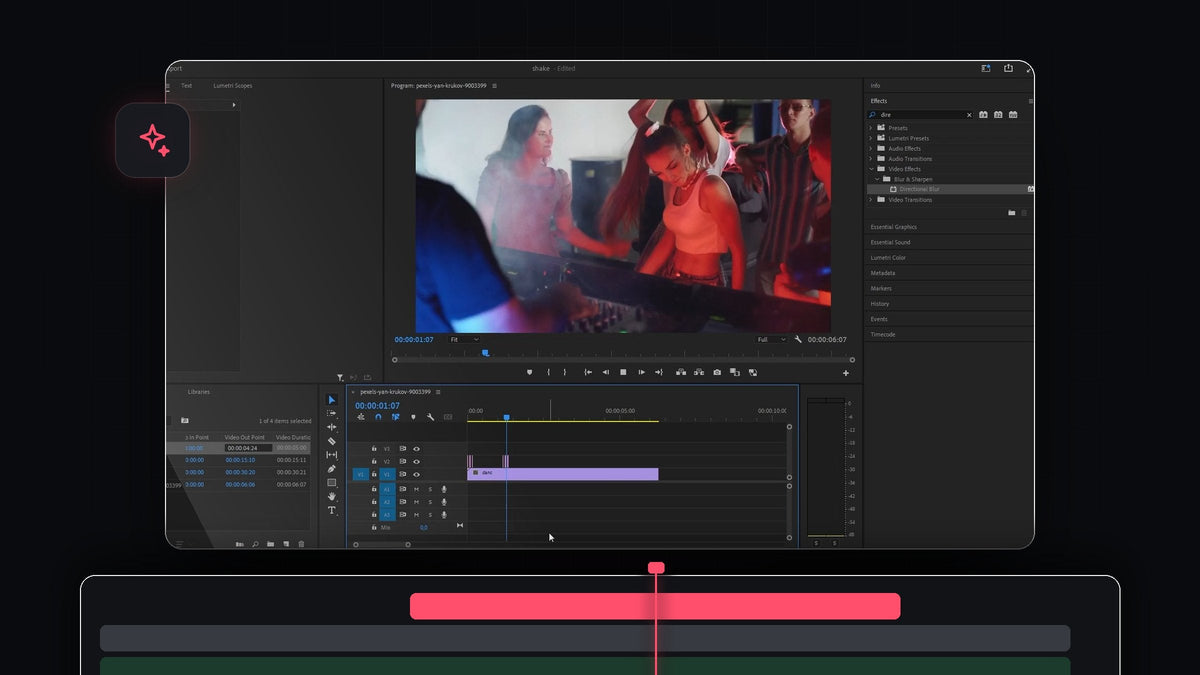
Task: Toggle V2 track eye visibility
Action: point(416,462)
